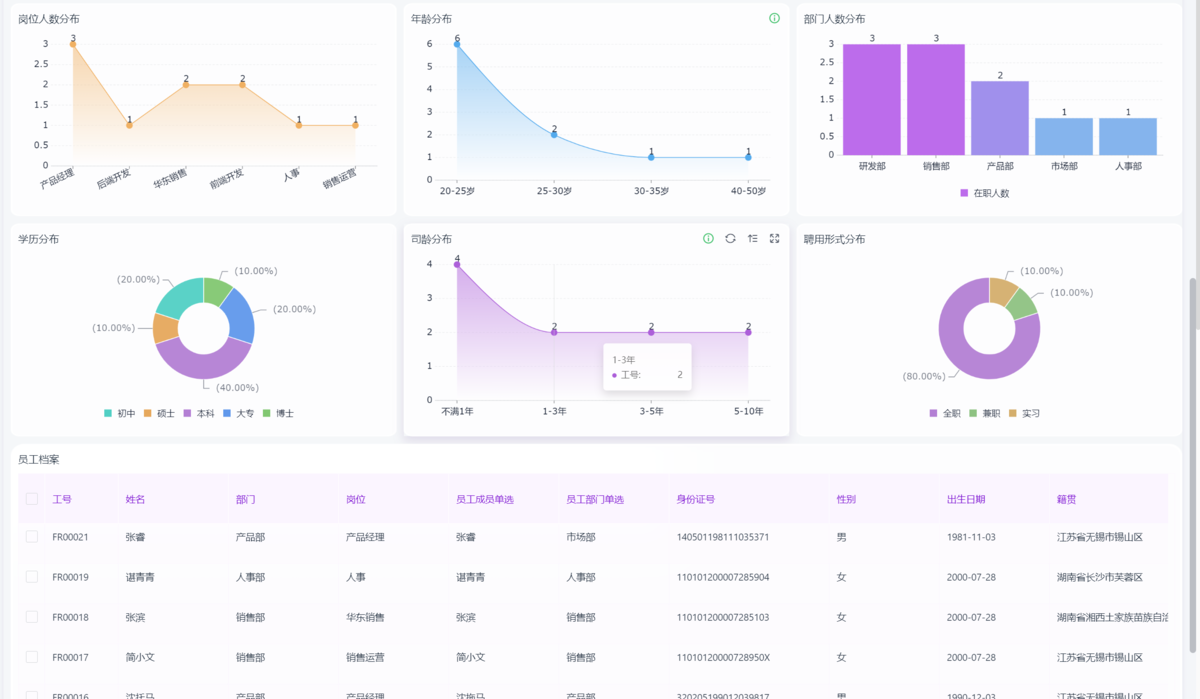Screen dimensions: 1200x699
Task: Click the 销售部 bar in department chart
Action: click(936, 99)
